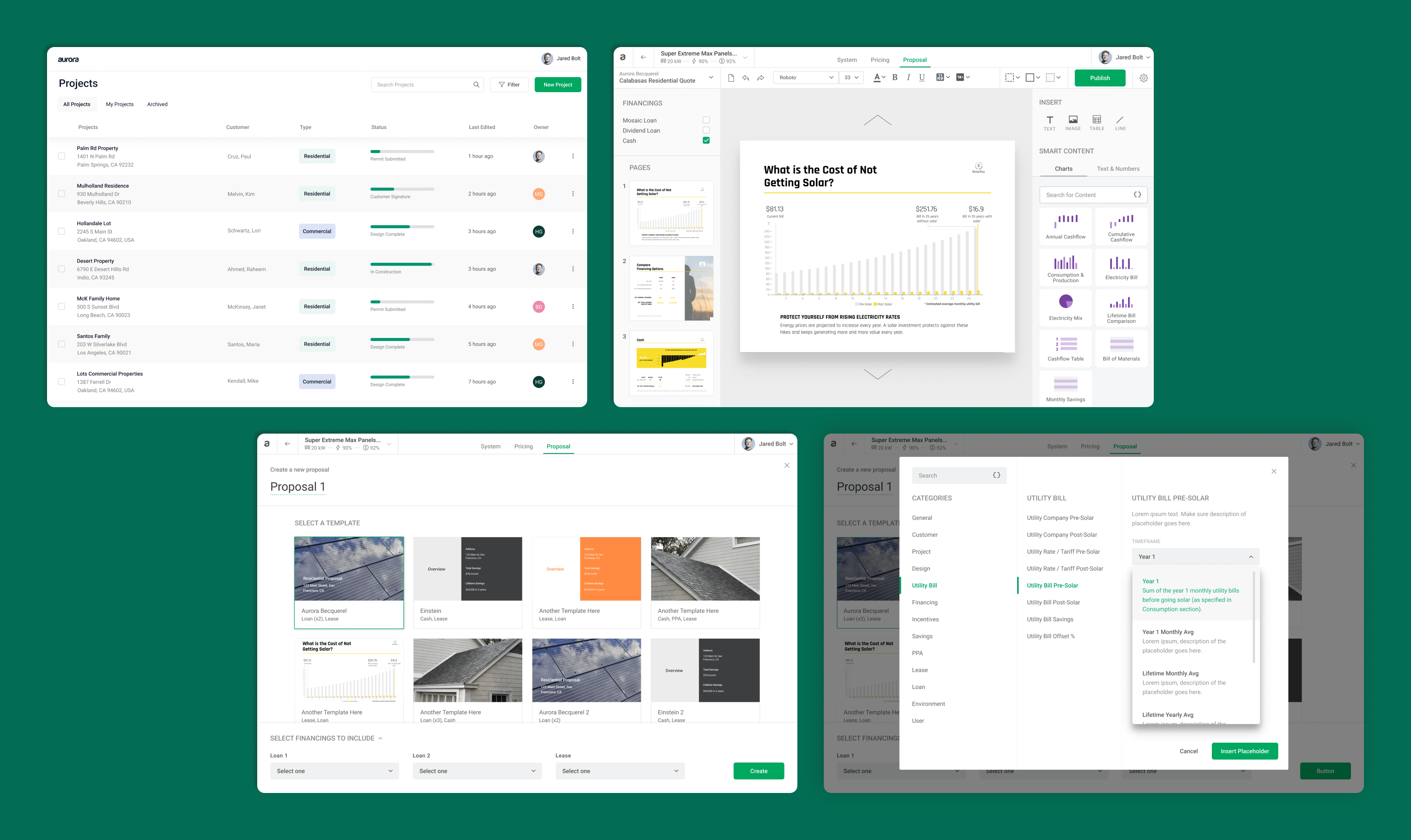Screen dimensions: 1411x840
Task: Toggle bold formatting in the proposal editor
Action: pyautogui.click(x=895, y=78)
